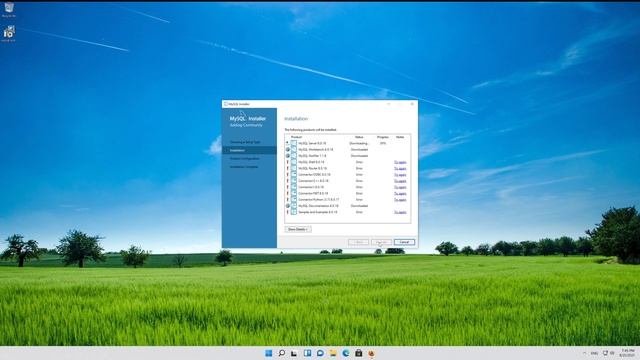Click the Downloaded status of MySQL Documentation
The height and width of the screenshot is (360, 640).
(359, 206)
